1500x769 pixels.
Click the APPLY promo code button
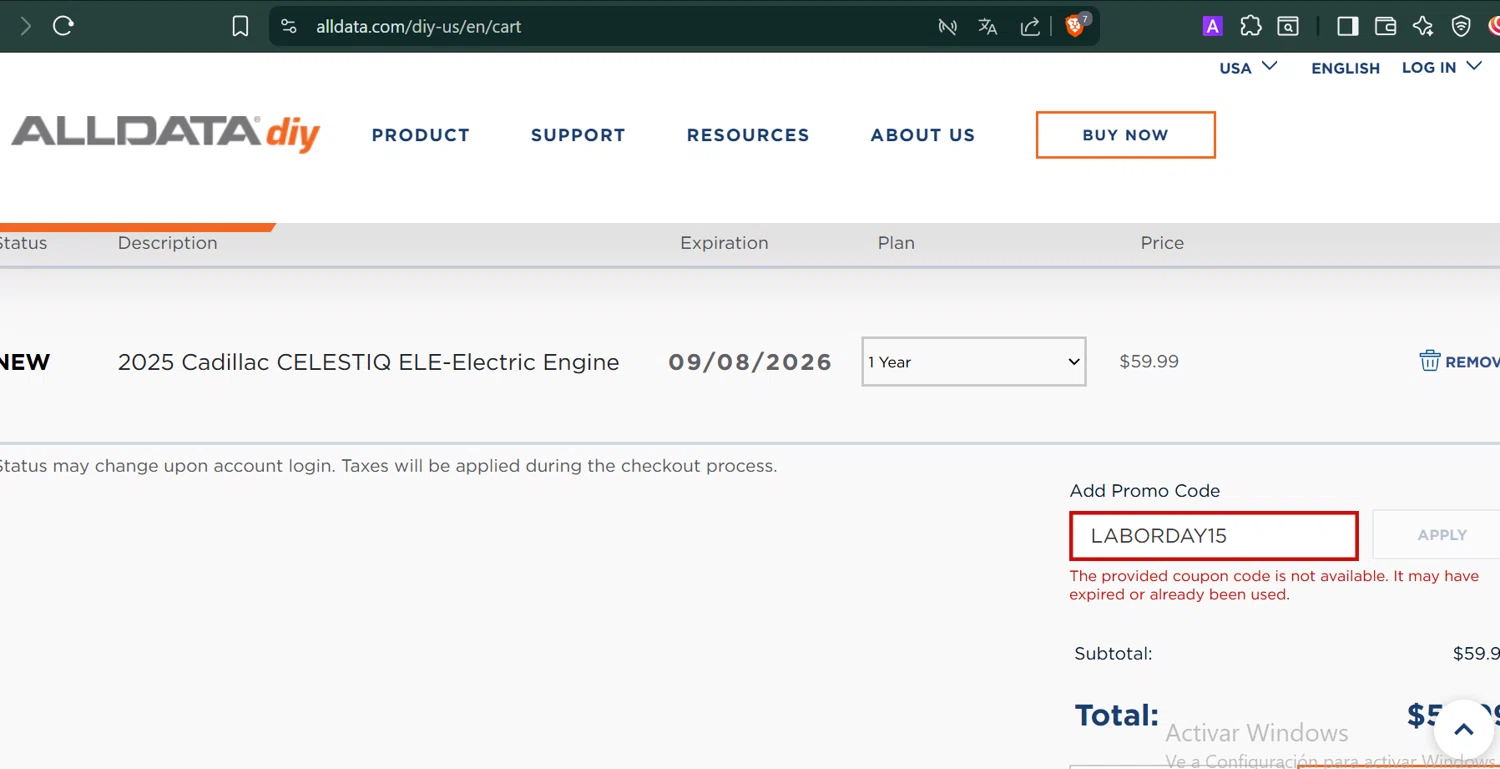pyautogui.click(x=1441, y=535)
